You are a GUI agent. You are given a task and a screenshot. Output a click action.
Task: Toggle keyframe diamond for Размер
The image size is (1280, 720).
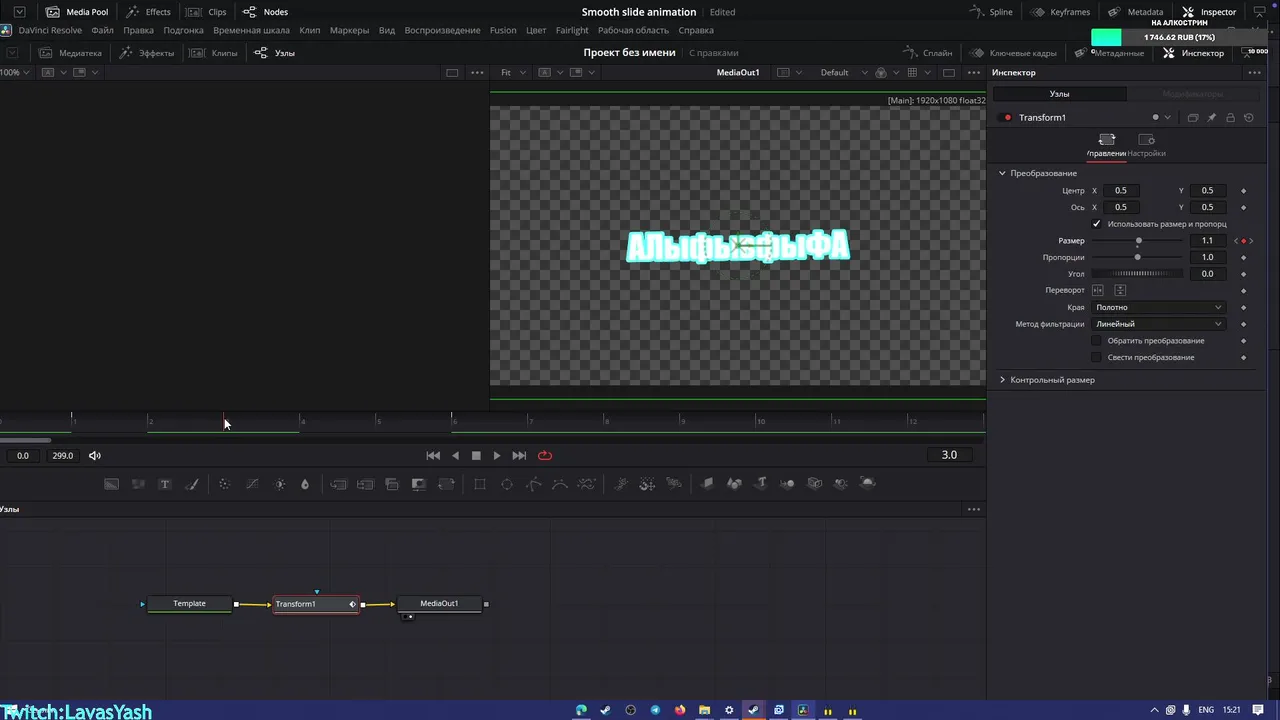pyautogui.click(x=1243, y=241)
